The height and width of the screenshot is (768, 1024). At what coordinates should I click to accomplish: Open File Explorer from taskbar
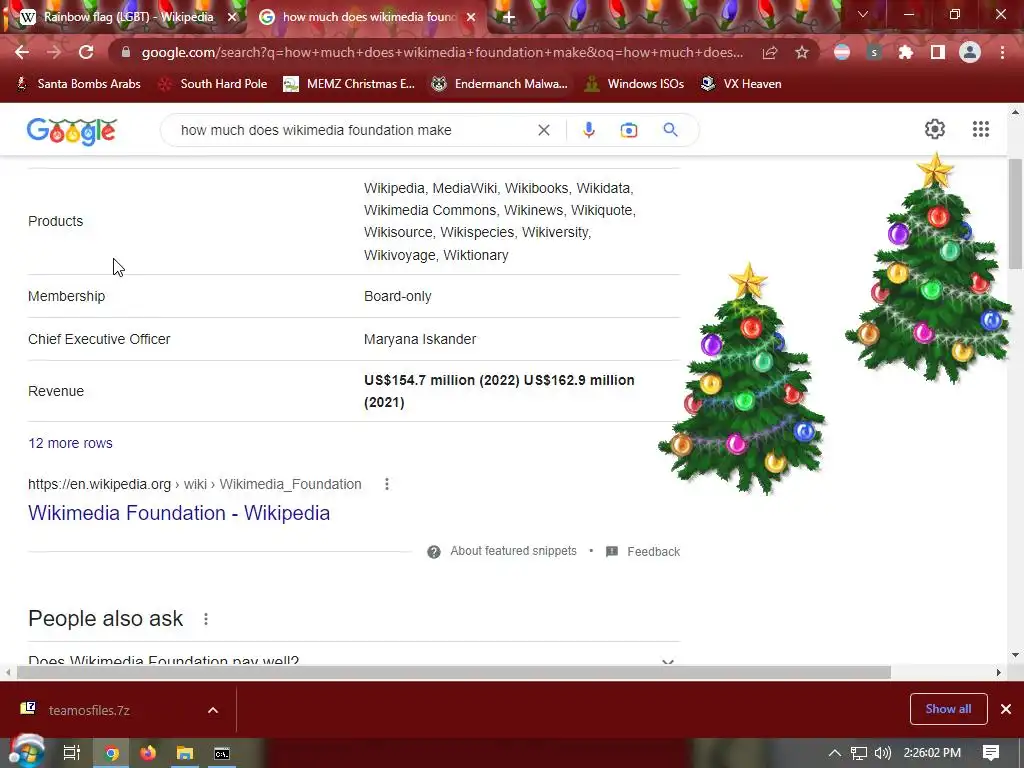click(185, 753)
